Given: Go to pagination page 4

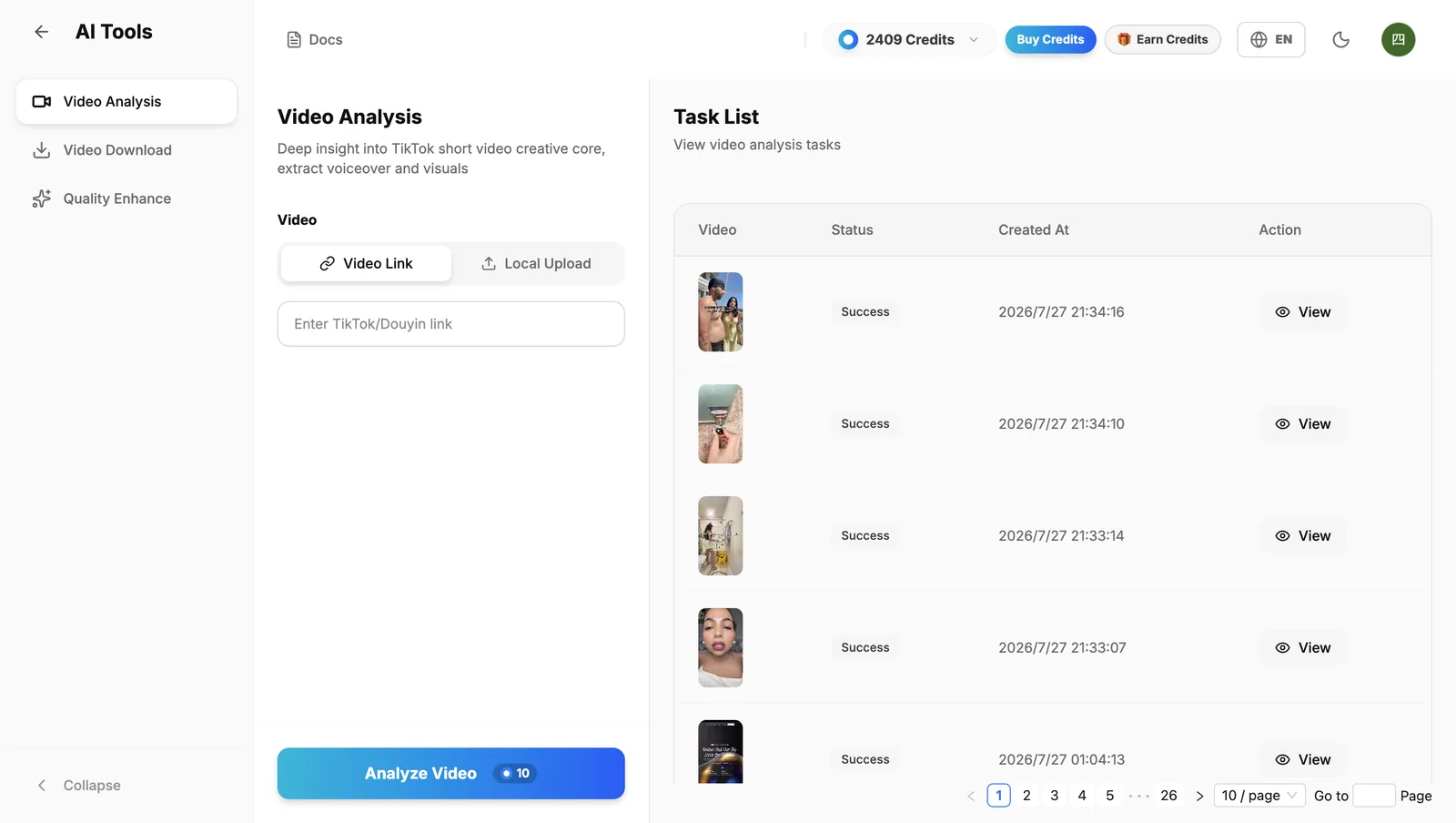Looking at the screenshot, I should point(1082,796).
